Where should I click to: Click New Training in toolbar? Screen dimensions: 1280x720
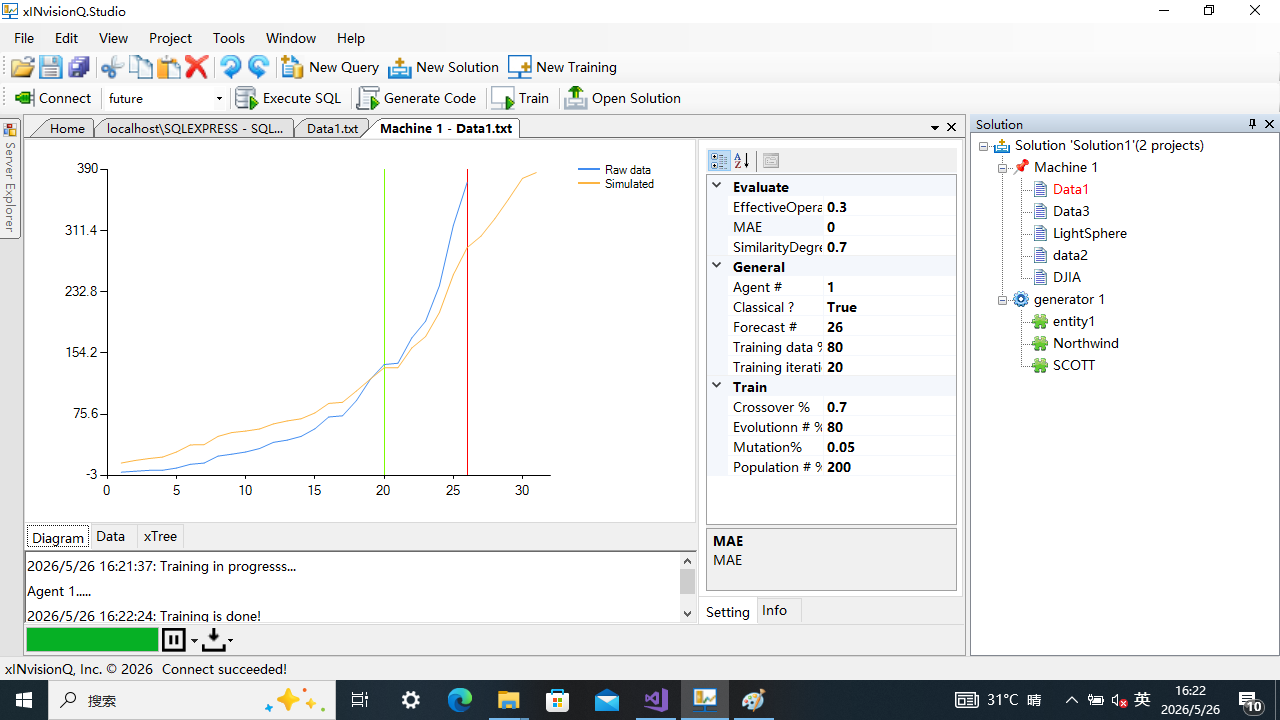[562, 67]
